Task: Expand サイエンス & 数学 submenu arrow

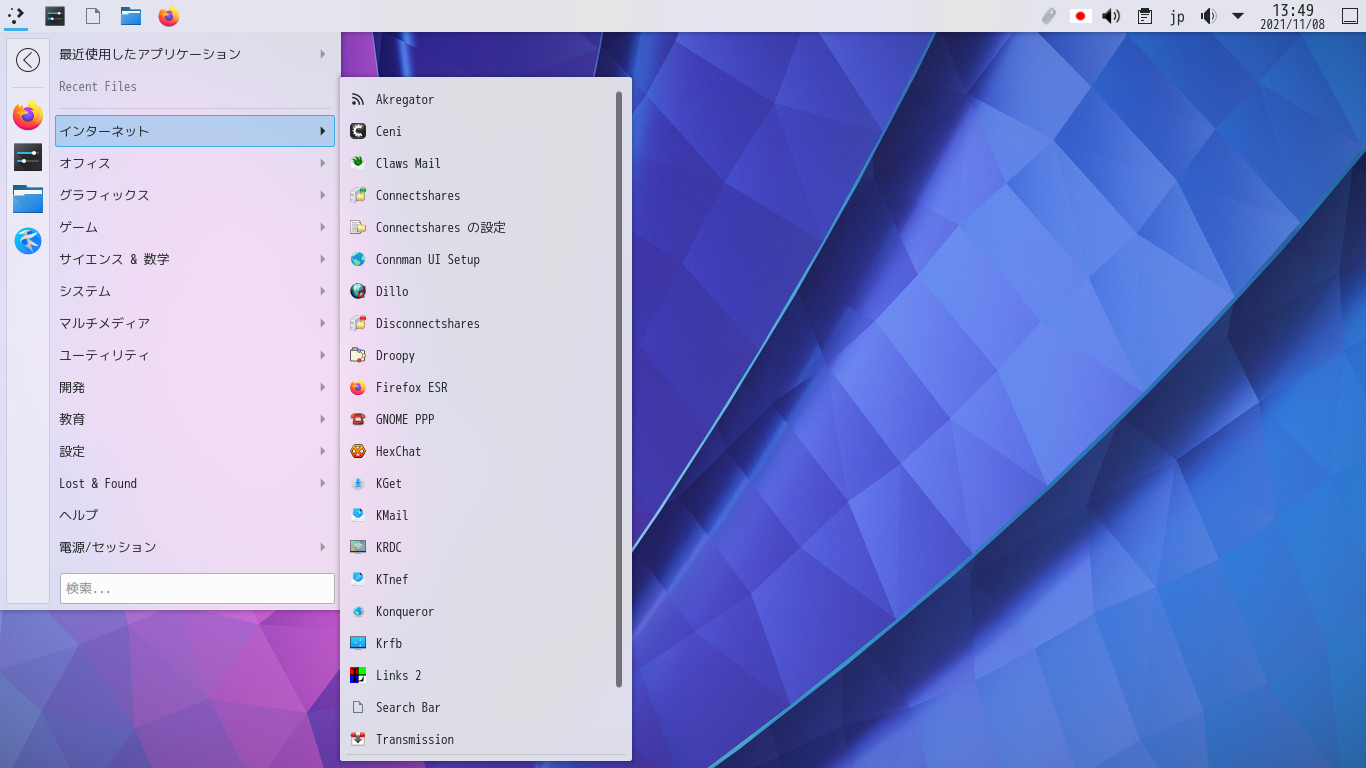Action: [x=323, y=259]
